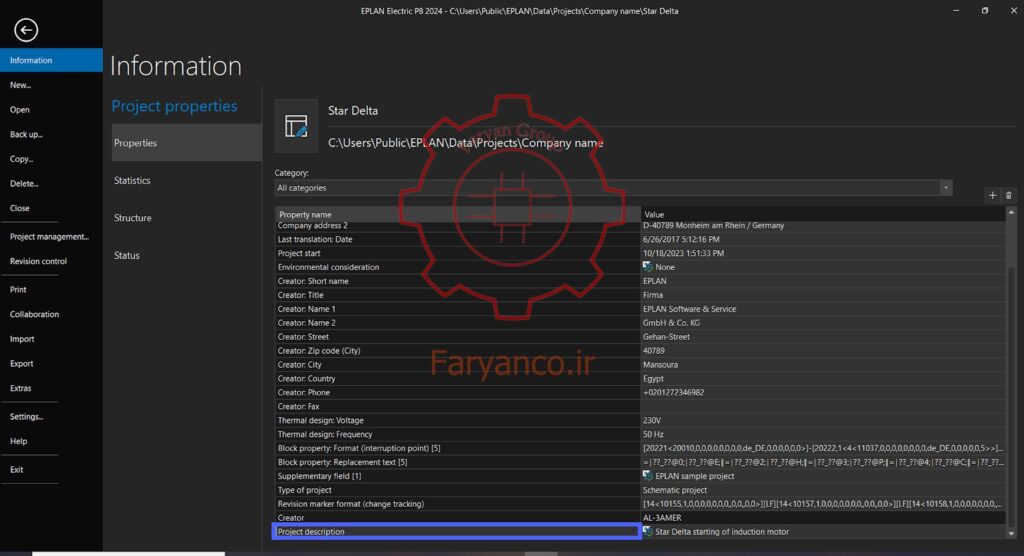Open Settings... in the left menu
The image size is (1024, 556).
(x=26, y=417)
